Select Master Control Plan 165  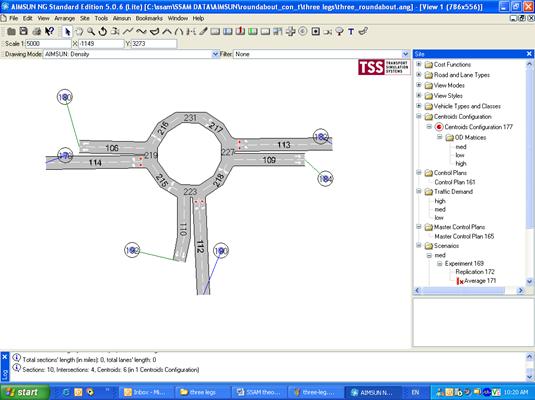pos(464,236)
